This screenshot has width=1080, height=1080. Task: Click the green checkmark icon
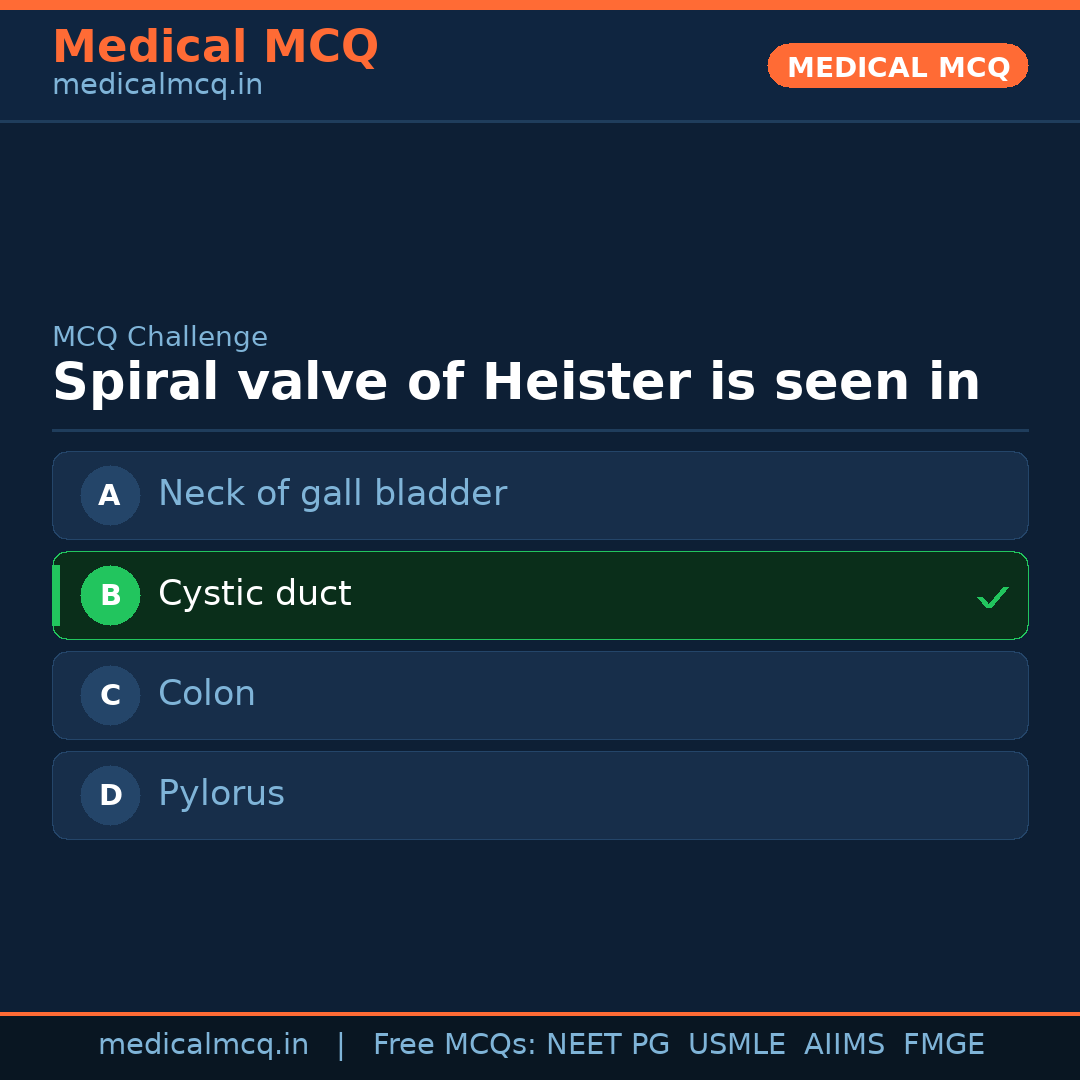point(992,598)
